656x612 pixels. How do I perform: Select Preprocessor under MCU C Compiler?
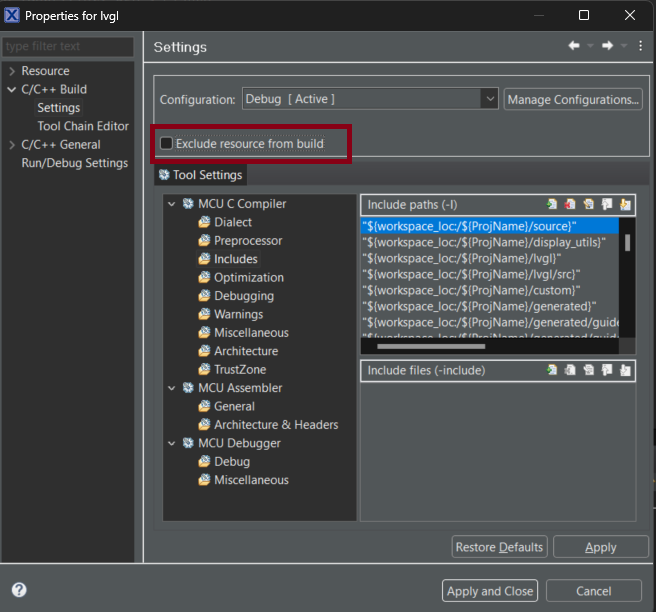tap(248, 241)
